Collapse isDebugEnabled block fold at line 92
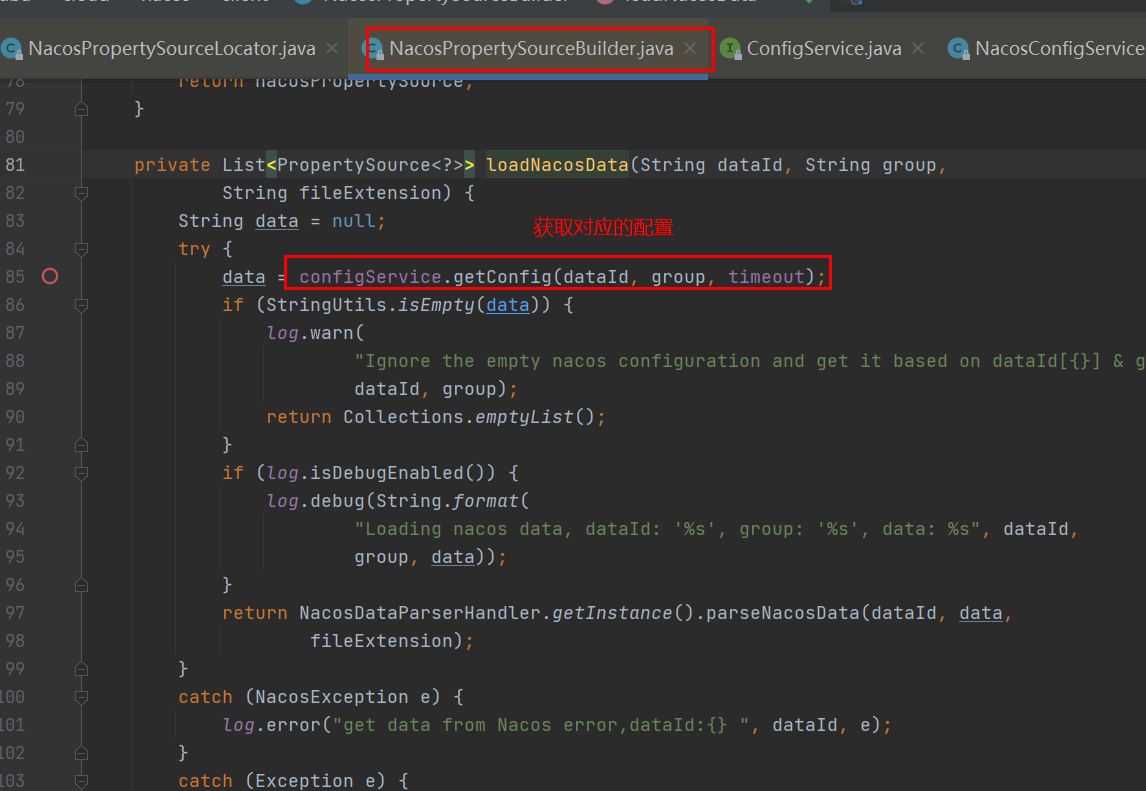 pyautogui.click(x=81, y=473)
